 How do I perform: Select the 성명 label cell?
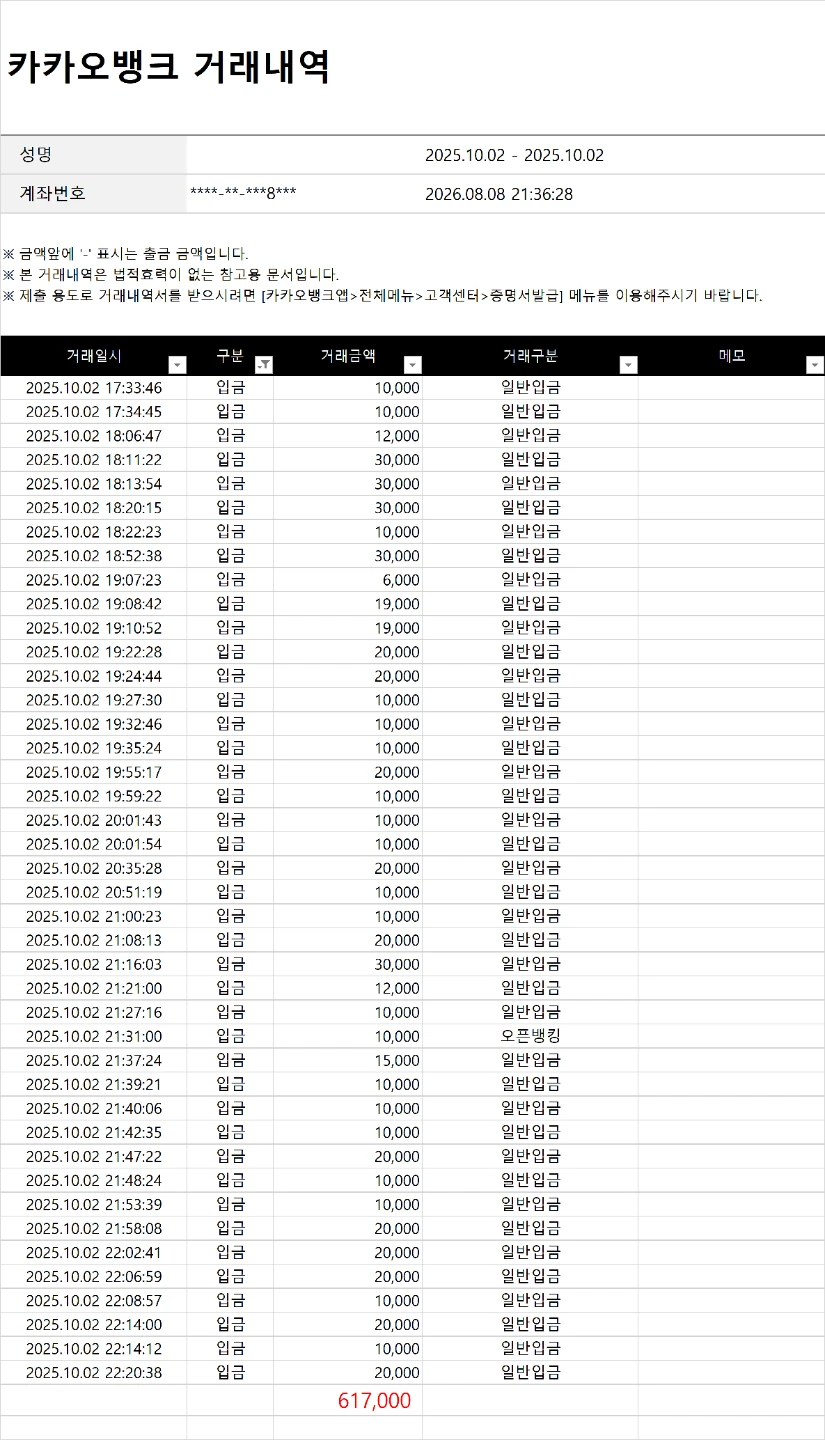[x=94, y=155]
